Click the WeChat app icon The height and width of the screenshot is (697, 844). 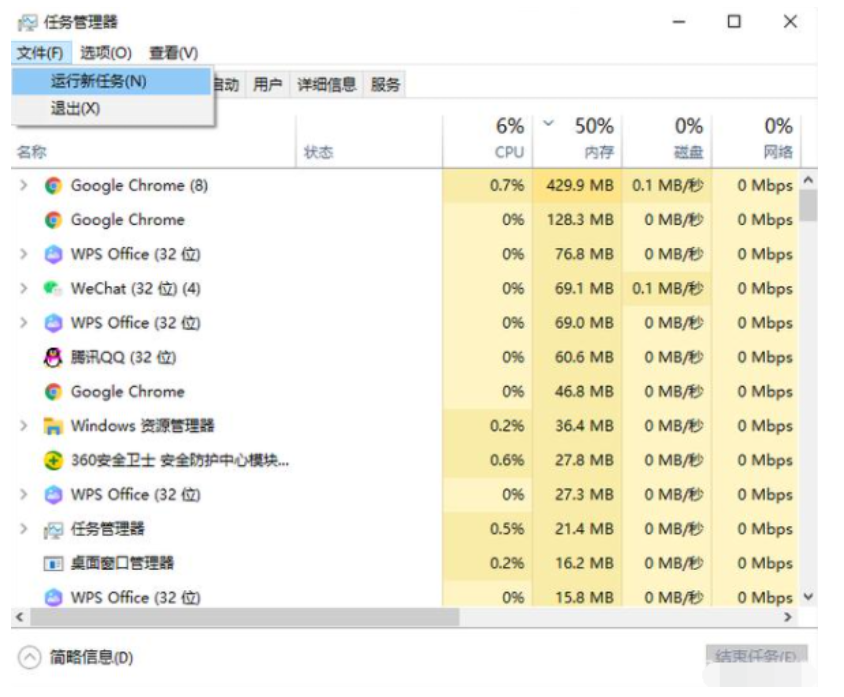[53, 288]
